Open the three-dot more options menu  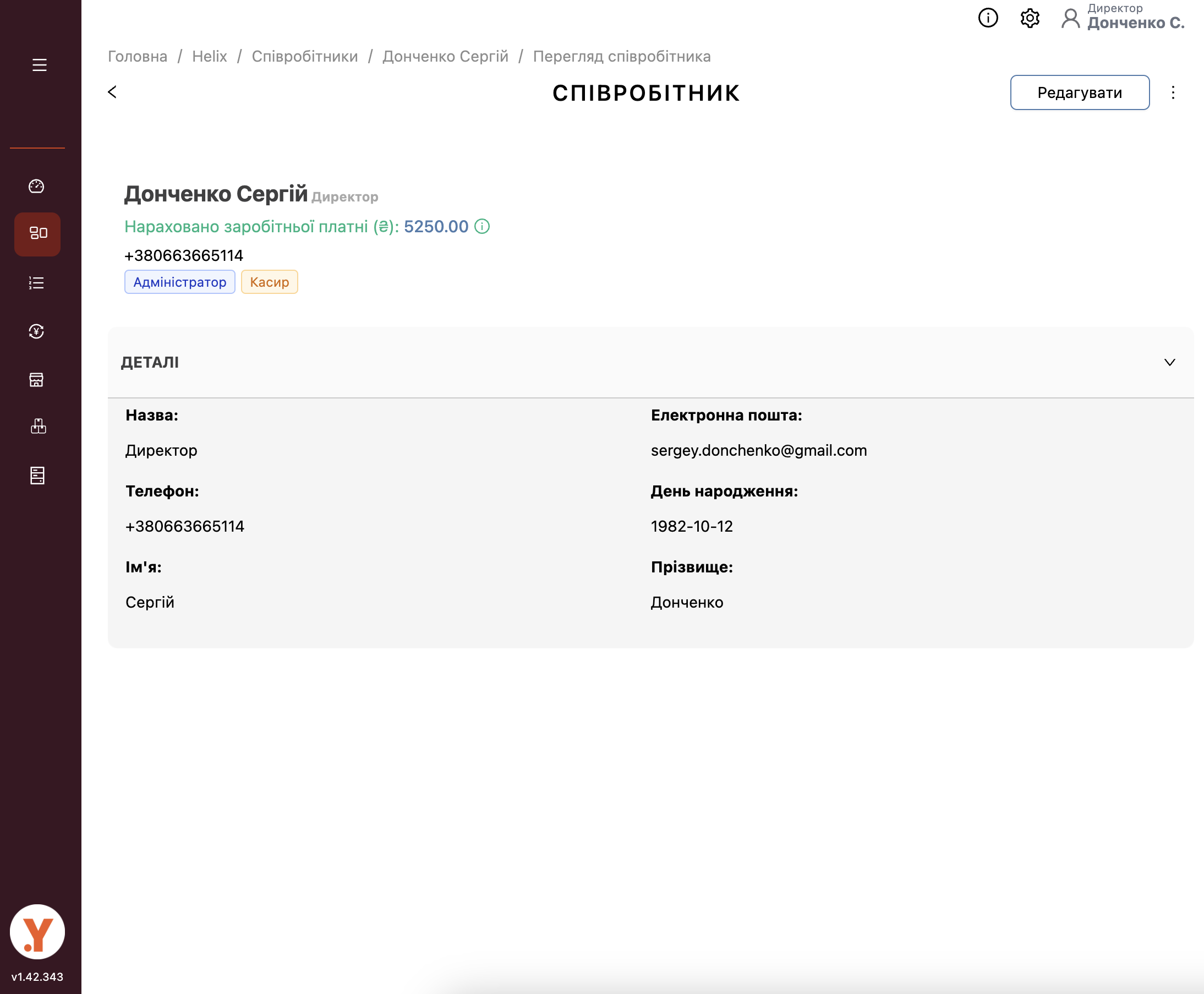click(1173, 93)
